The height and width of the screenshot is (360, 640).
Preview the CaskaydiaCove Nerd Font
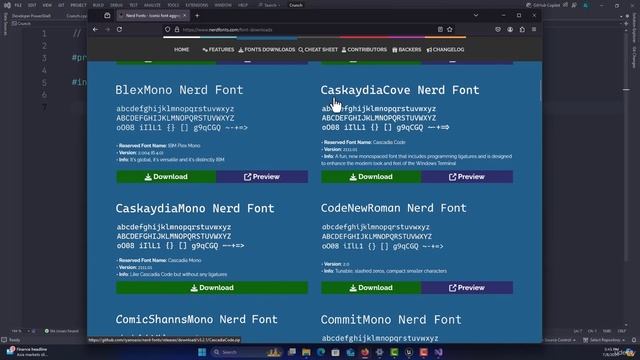coord(467,177)
